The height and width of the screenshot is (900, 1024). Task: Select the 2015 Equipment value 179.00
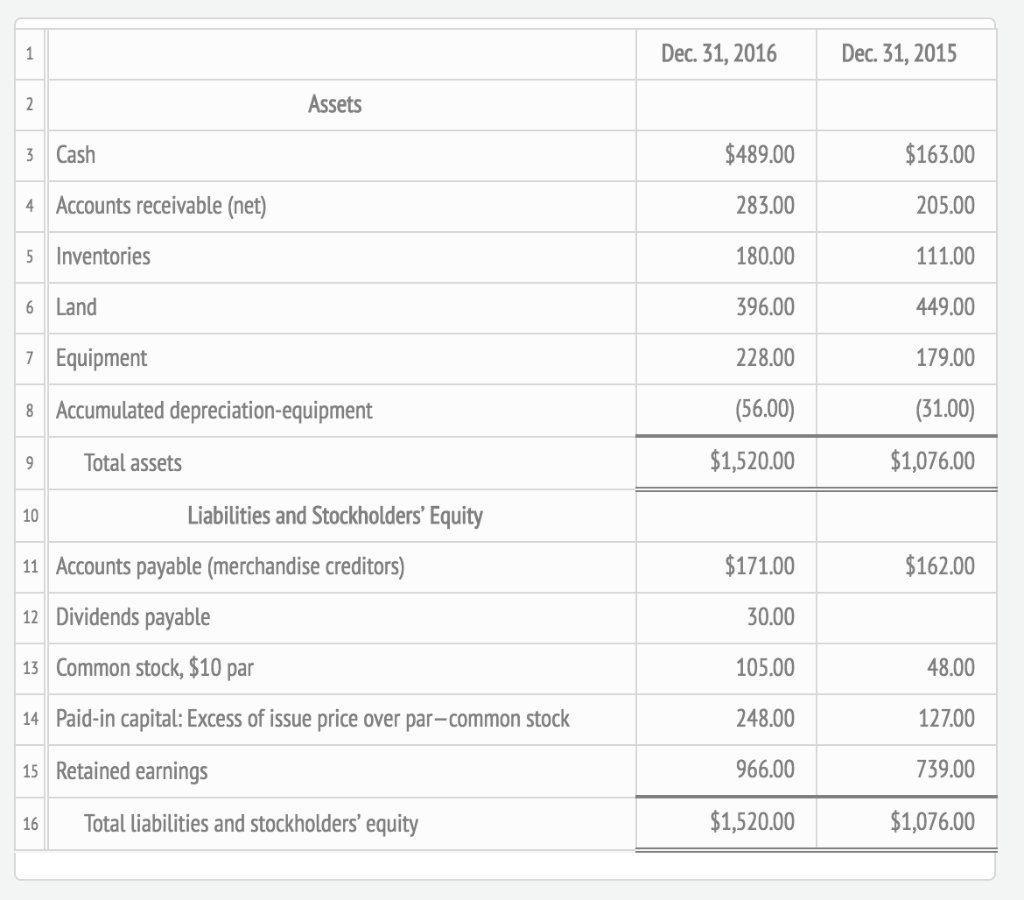tap(947, 358)
